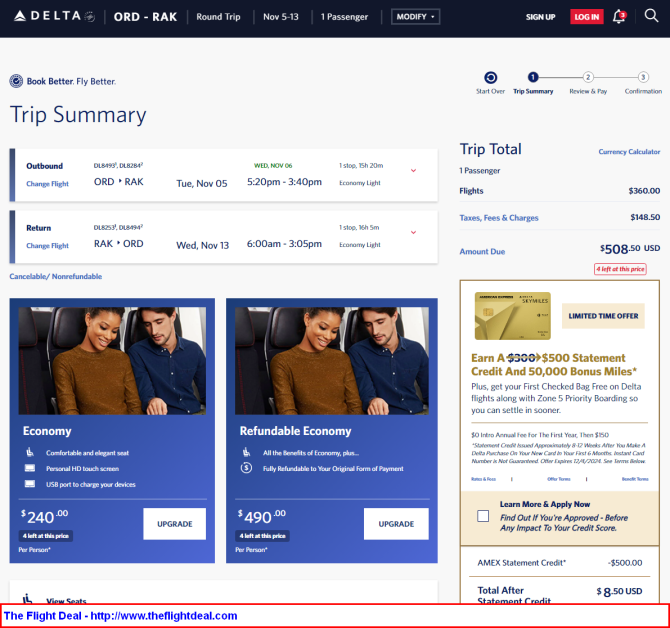Click the Learn More & Apply Now text
The height and width of the screenshot is (628, 670).
(x=545, y=504)
